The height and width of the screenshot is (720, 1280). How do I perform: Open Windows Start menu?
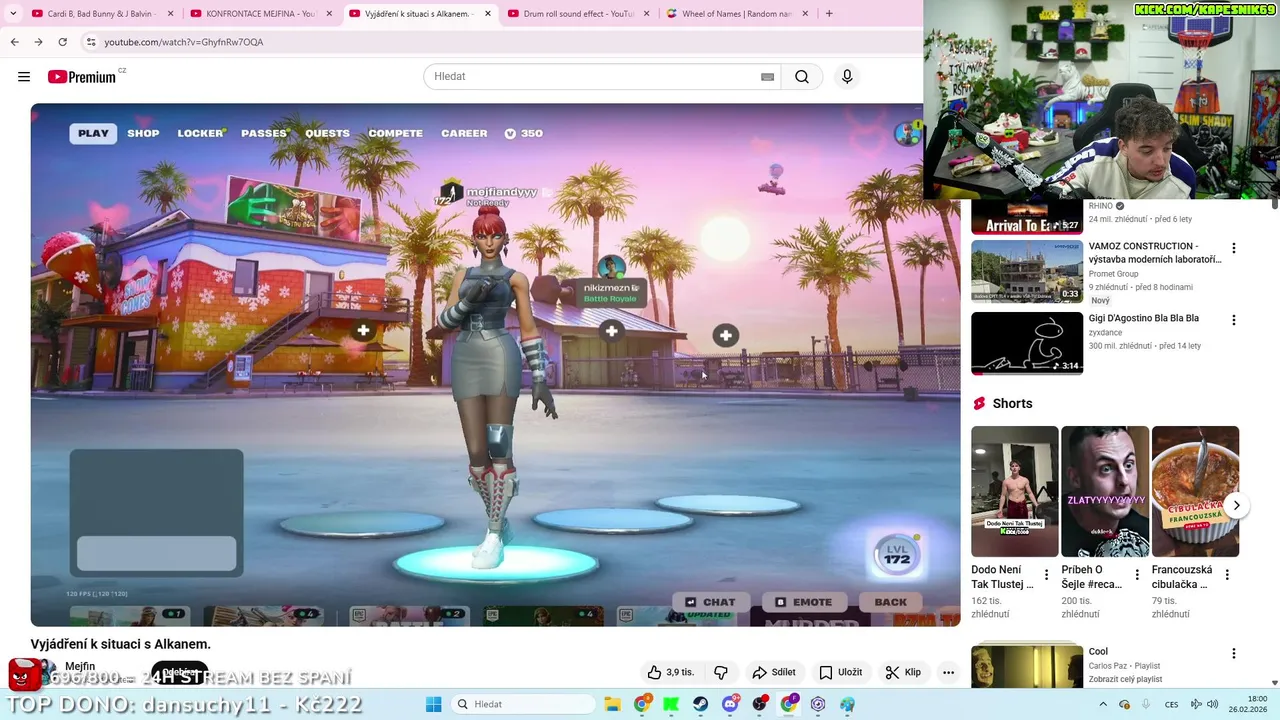point(433,704)
